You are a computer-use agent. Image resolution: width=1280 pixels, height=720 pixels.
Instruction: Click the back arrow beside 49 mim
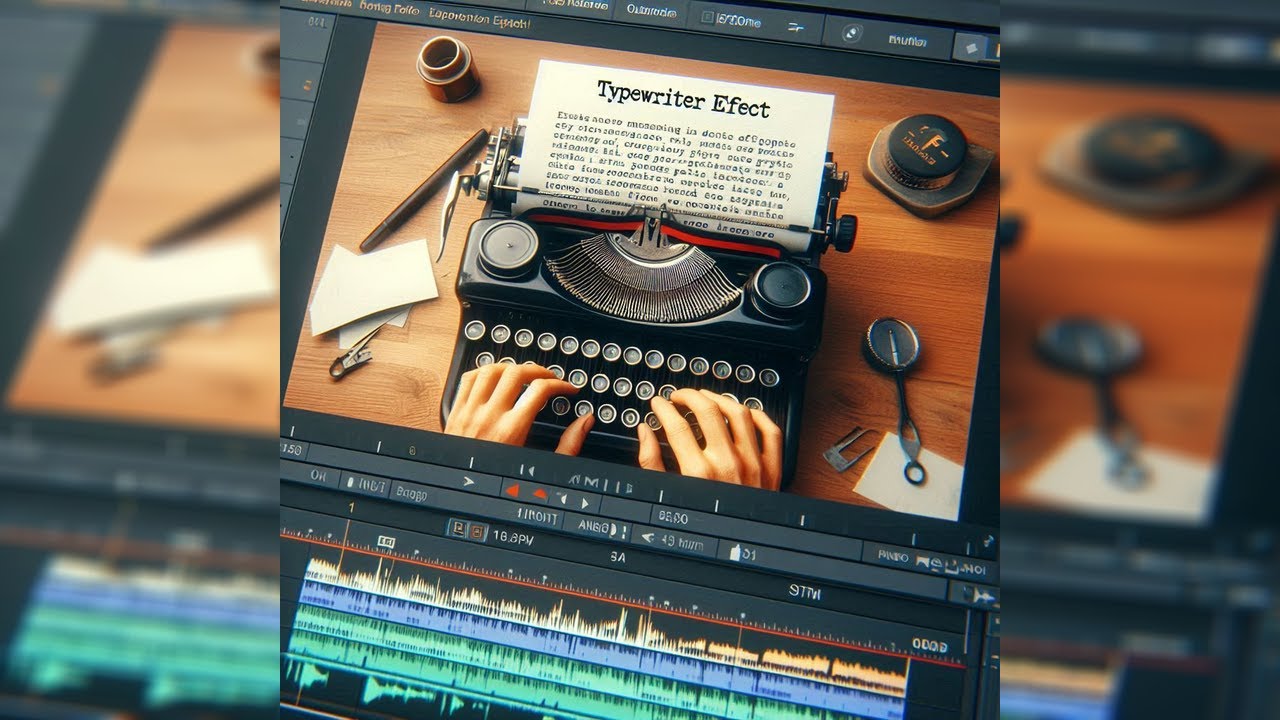click(647, 538)
